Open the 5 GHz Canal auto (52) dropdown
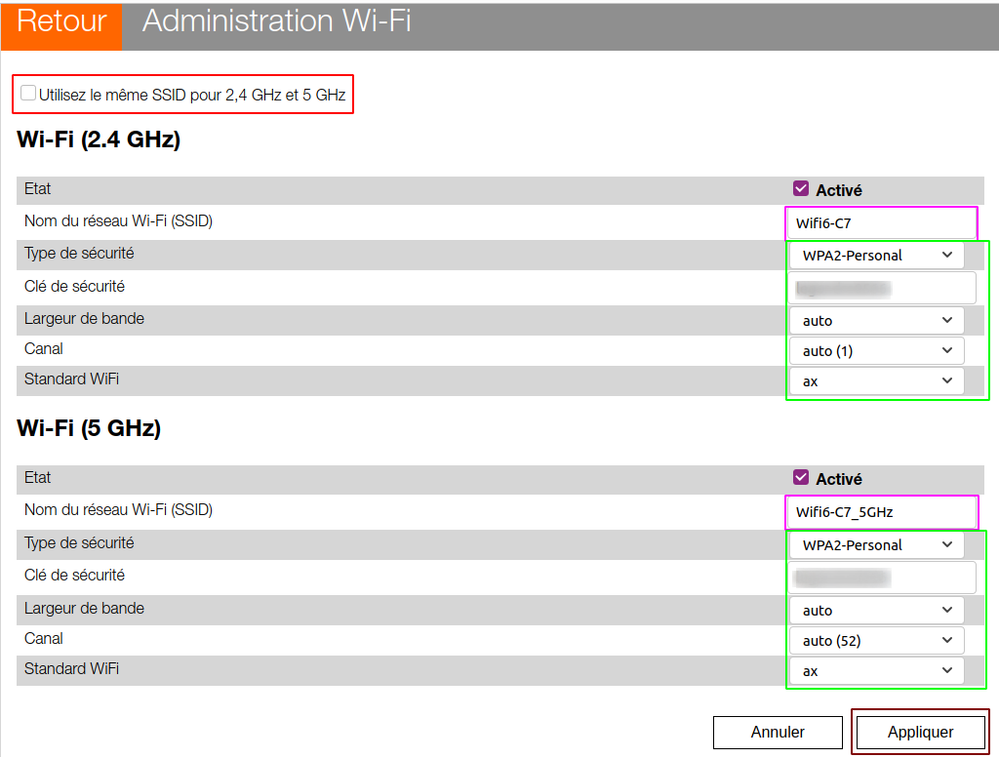The width and height of the screenshot is (999, 757). click(877, 641)
